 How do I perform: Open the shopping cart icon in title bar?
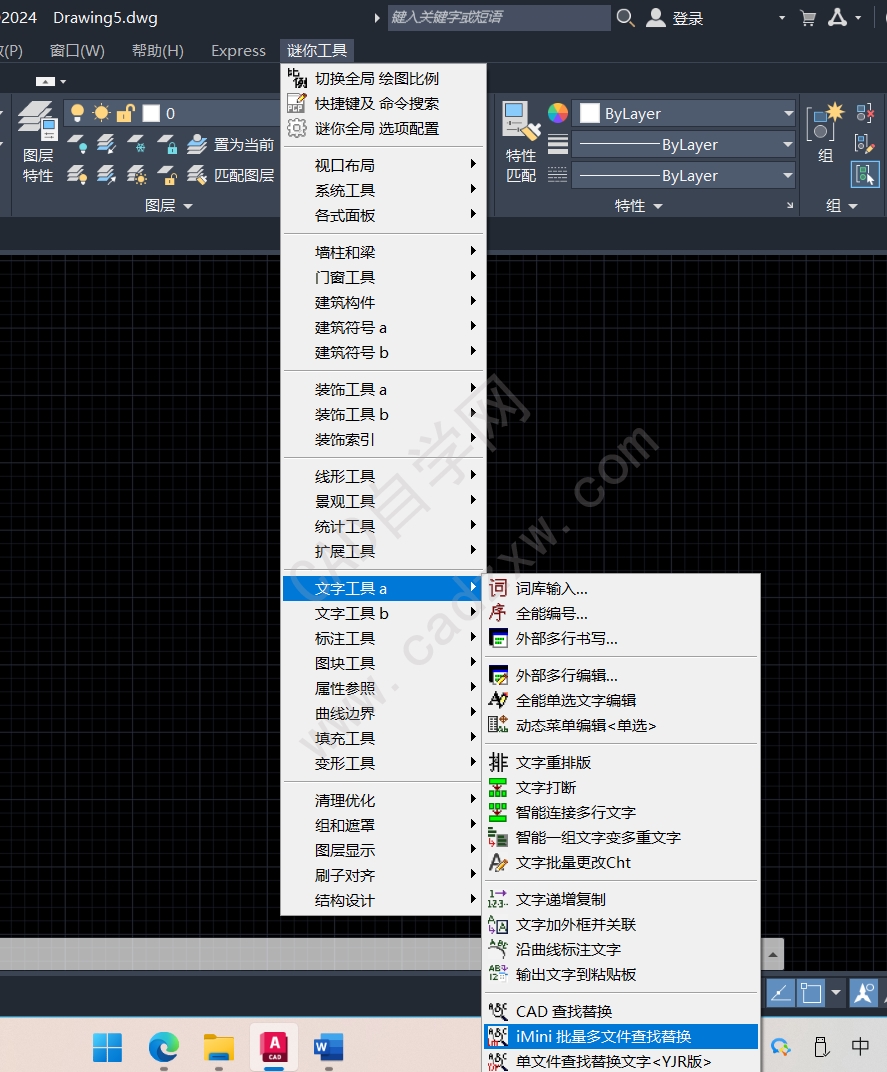[808, 18]
